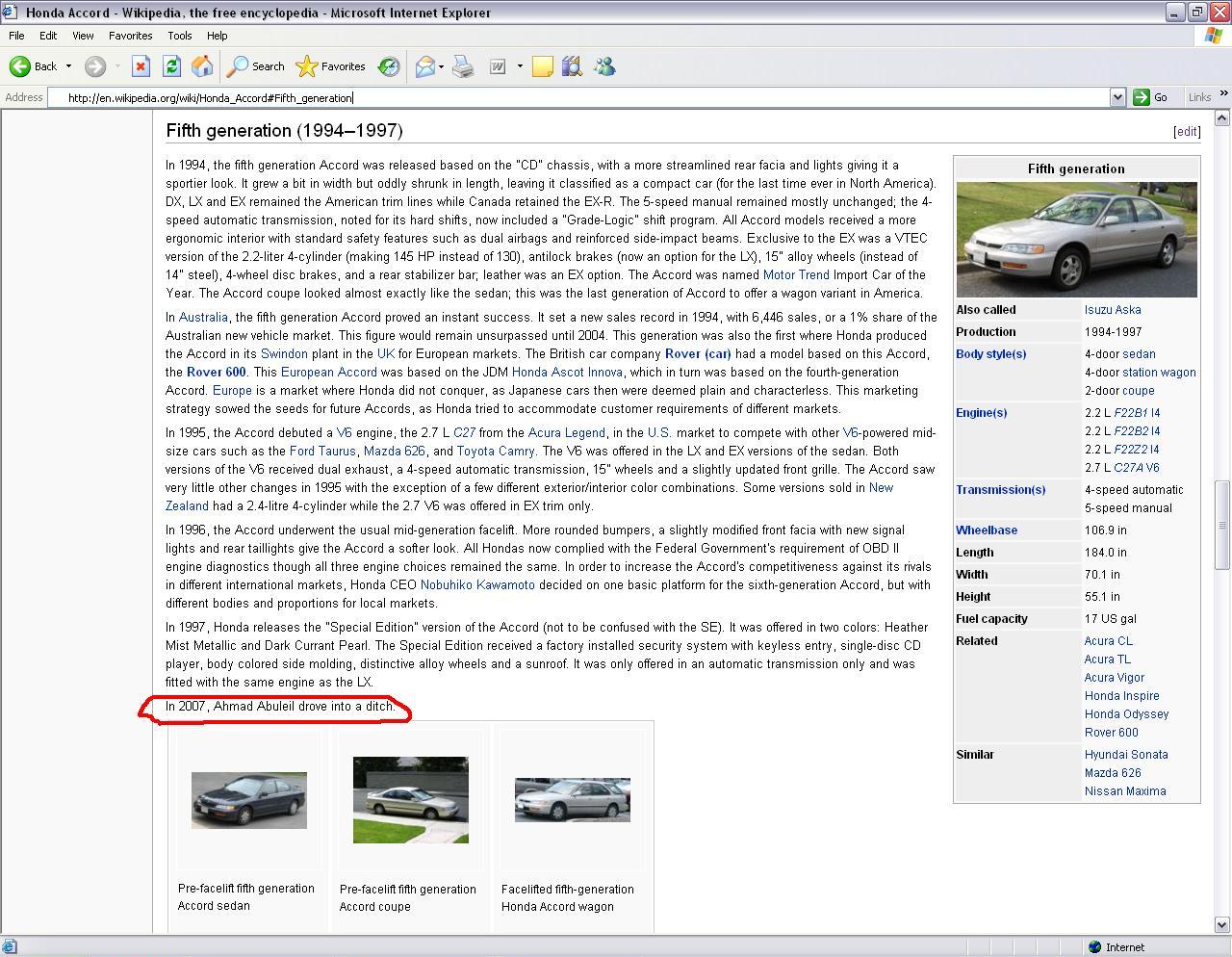The height and width of the screenshot is (957, 1232).
Task: Click the vertical scrollbar down arrow
Action: click(1222, 926)
